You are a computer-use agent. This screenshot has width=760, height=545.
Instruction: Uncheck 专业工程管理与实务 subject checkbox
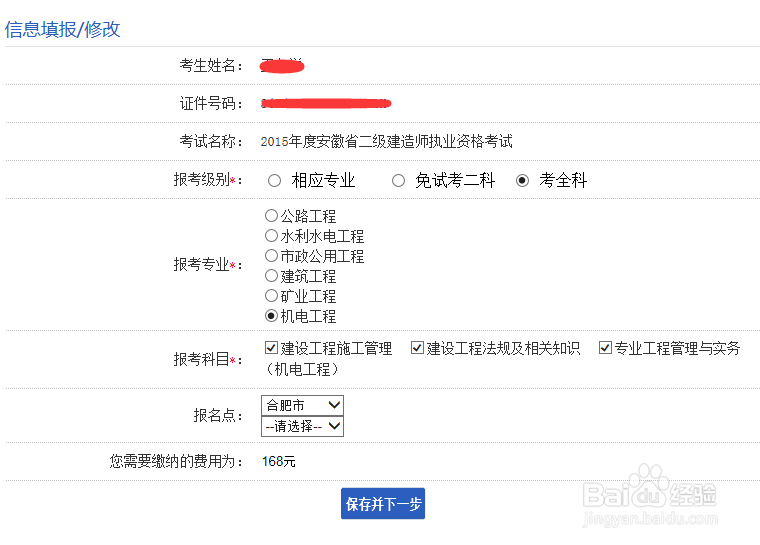click(x=605, y=348)
